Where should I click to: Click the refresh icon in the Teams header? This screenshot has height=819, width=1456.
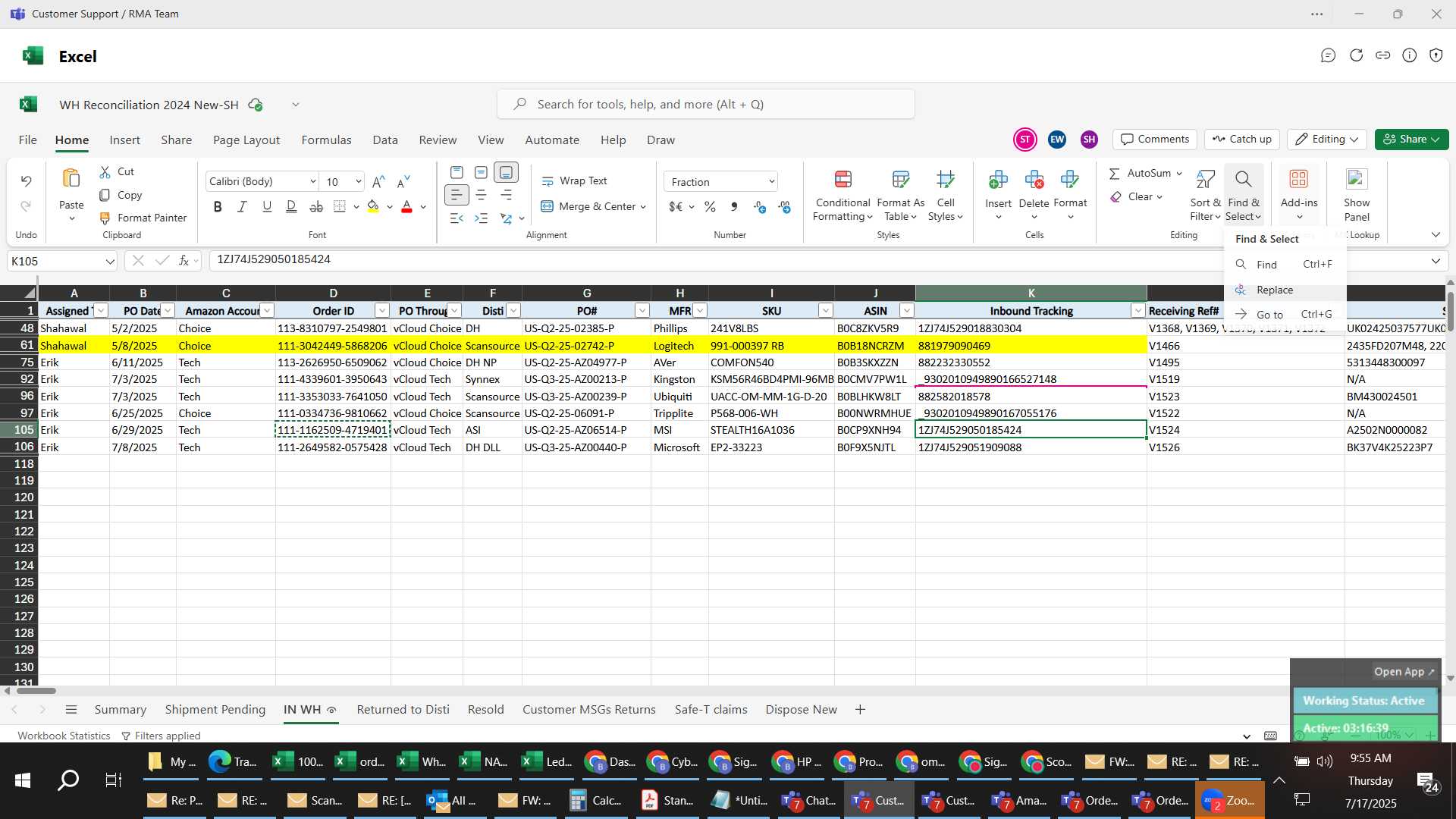pos(1356,55)
